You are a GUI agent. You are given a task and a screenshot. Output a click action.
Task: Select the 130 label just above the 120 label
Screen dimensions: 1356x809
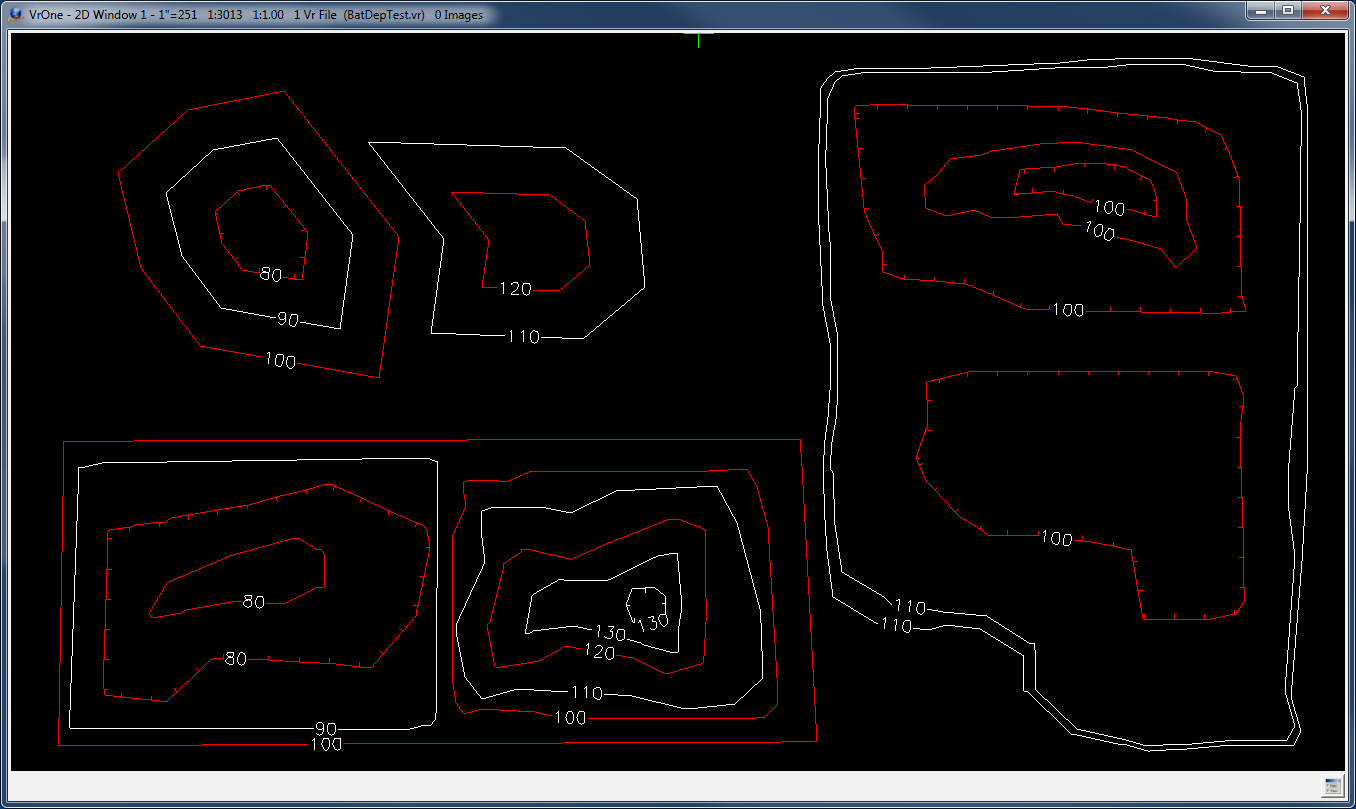(609, 633)
